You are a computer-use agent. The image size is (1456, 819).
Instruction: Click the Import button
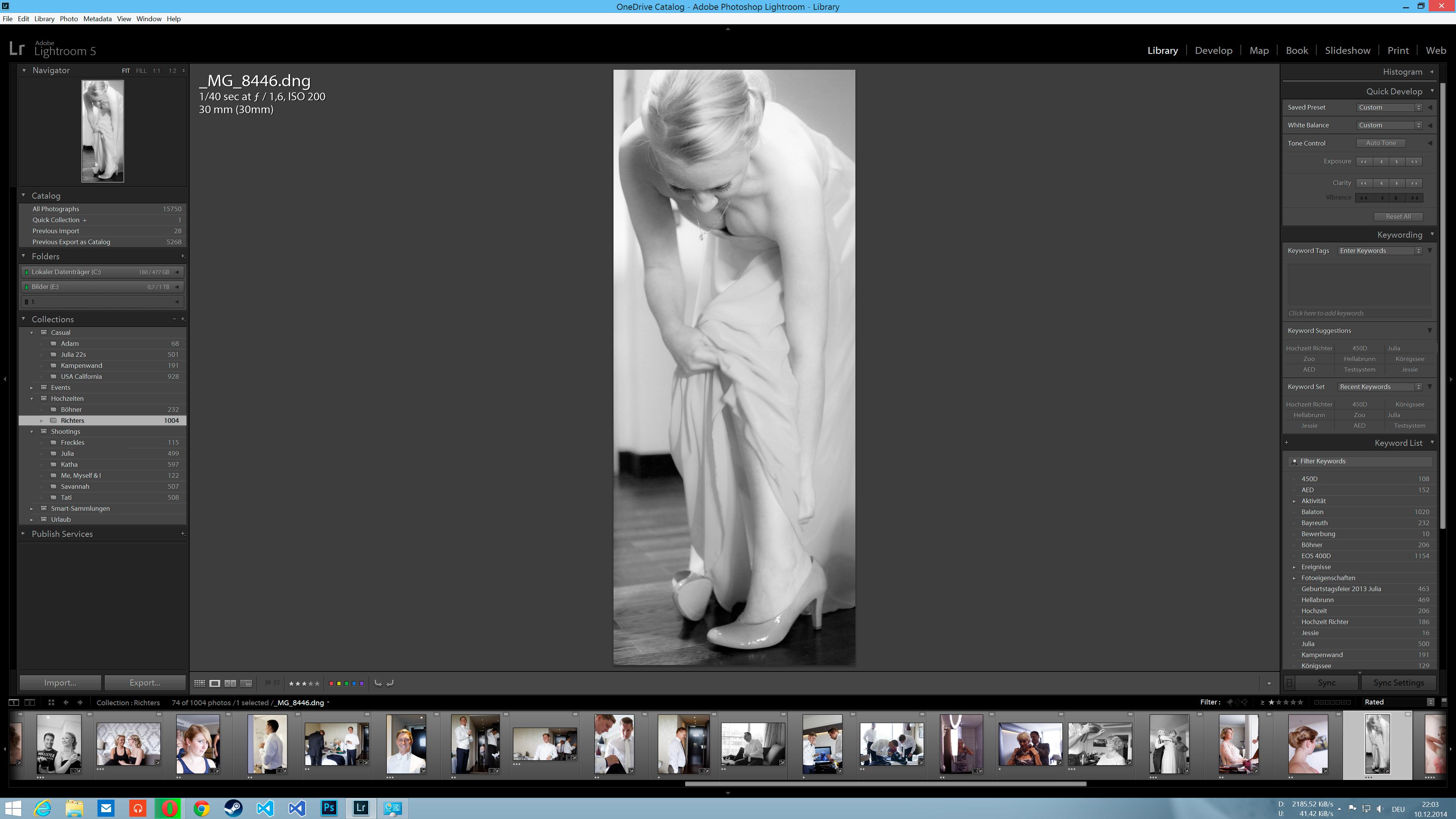coord(60,683)
